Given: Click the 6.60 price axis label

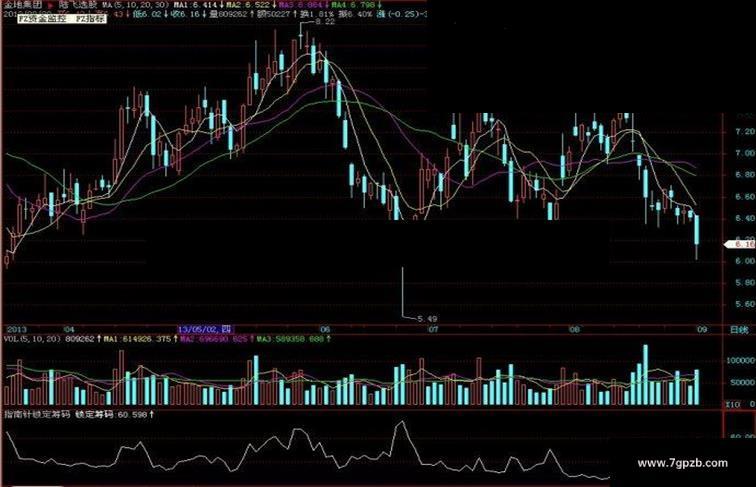Looking at the screenshot, I should 745,196.
